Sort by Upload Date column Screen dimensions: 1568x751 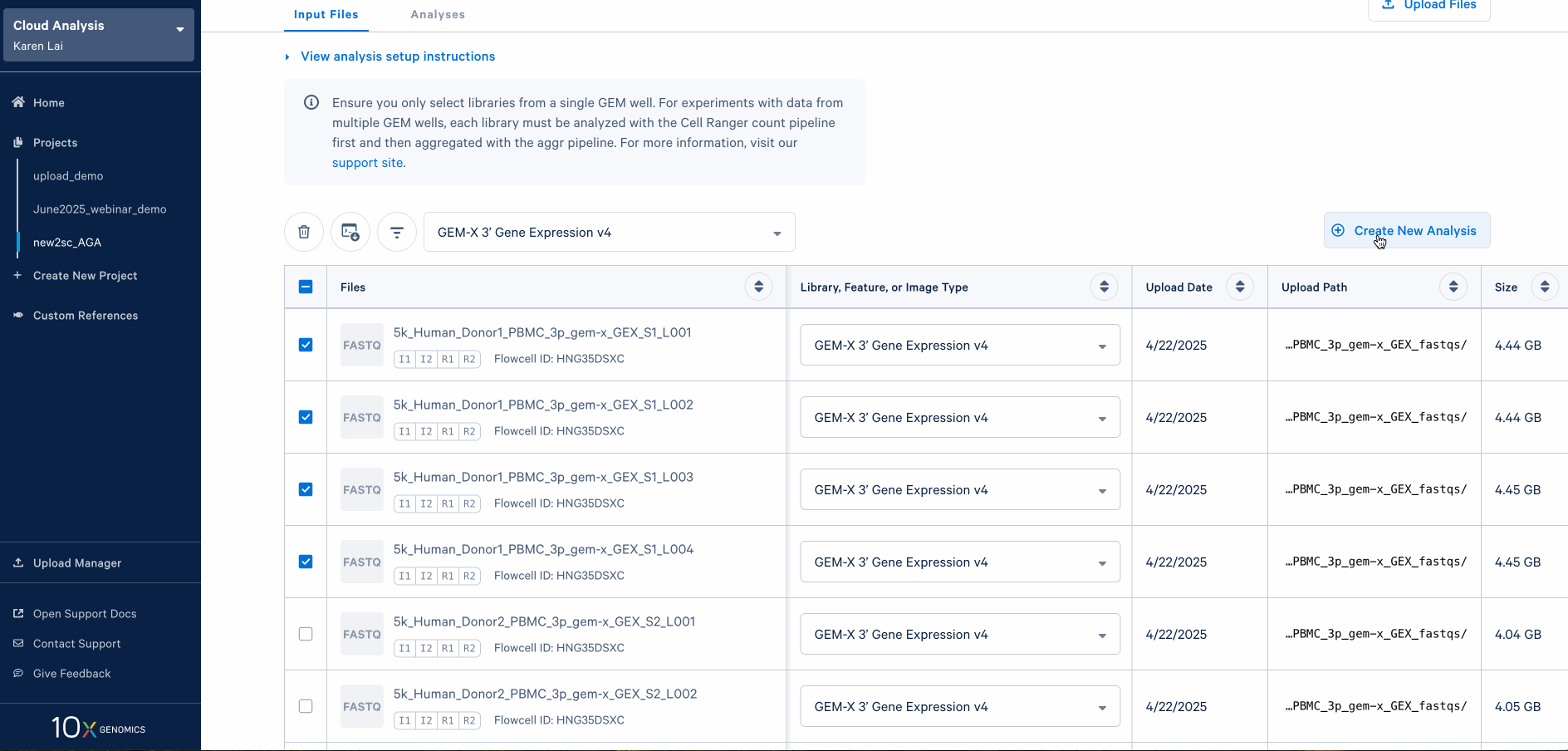click(x=1239, y=287)
